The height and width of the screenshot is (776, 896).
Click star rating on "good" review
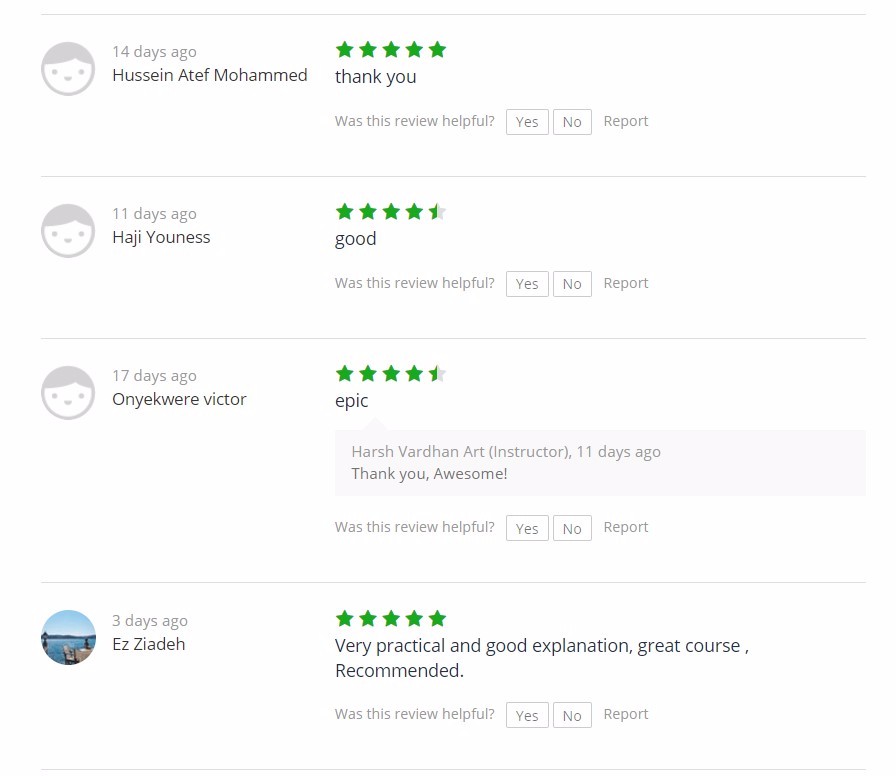pos(391,212)
